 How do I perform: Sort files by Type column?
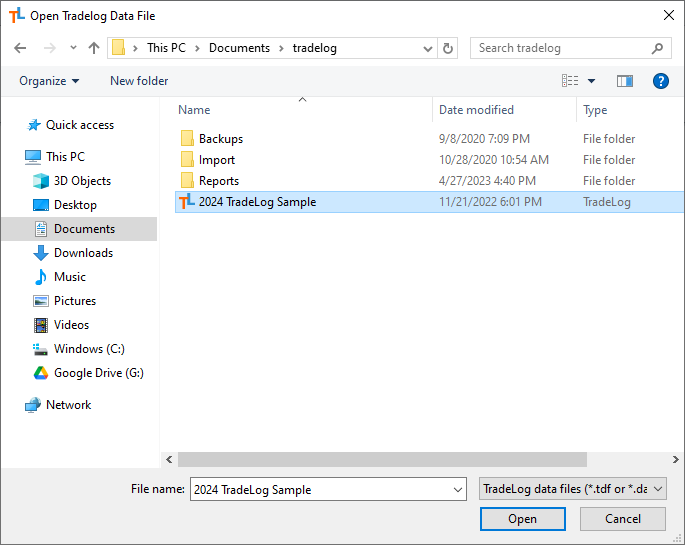(x=595, y=110)
